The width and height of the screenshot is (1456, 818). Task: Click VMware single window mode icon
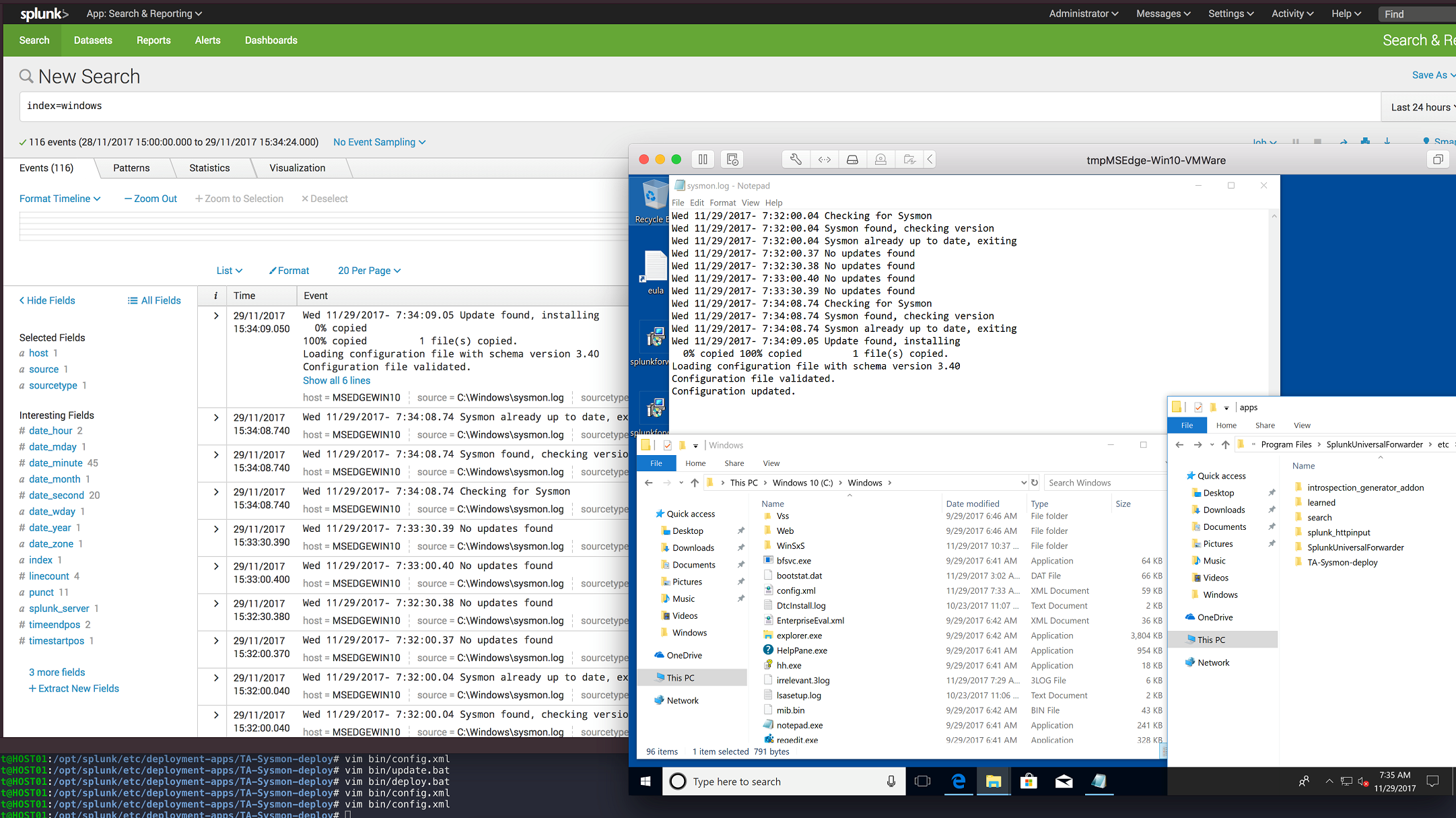(x=1438, y=160)
